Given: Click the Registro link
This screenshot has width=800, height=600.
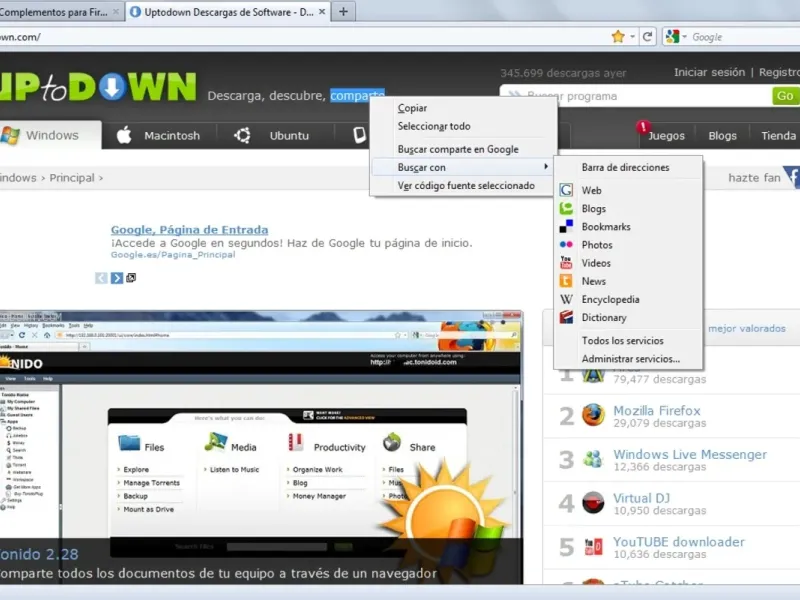Looking at the screenshot, I should pos(779,72).
